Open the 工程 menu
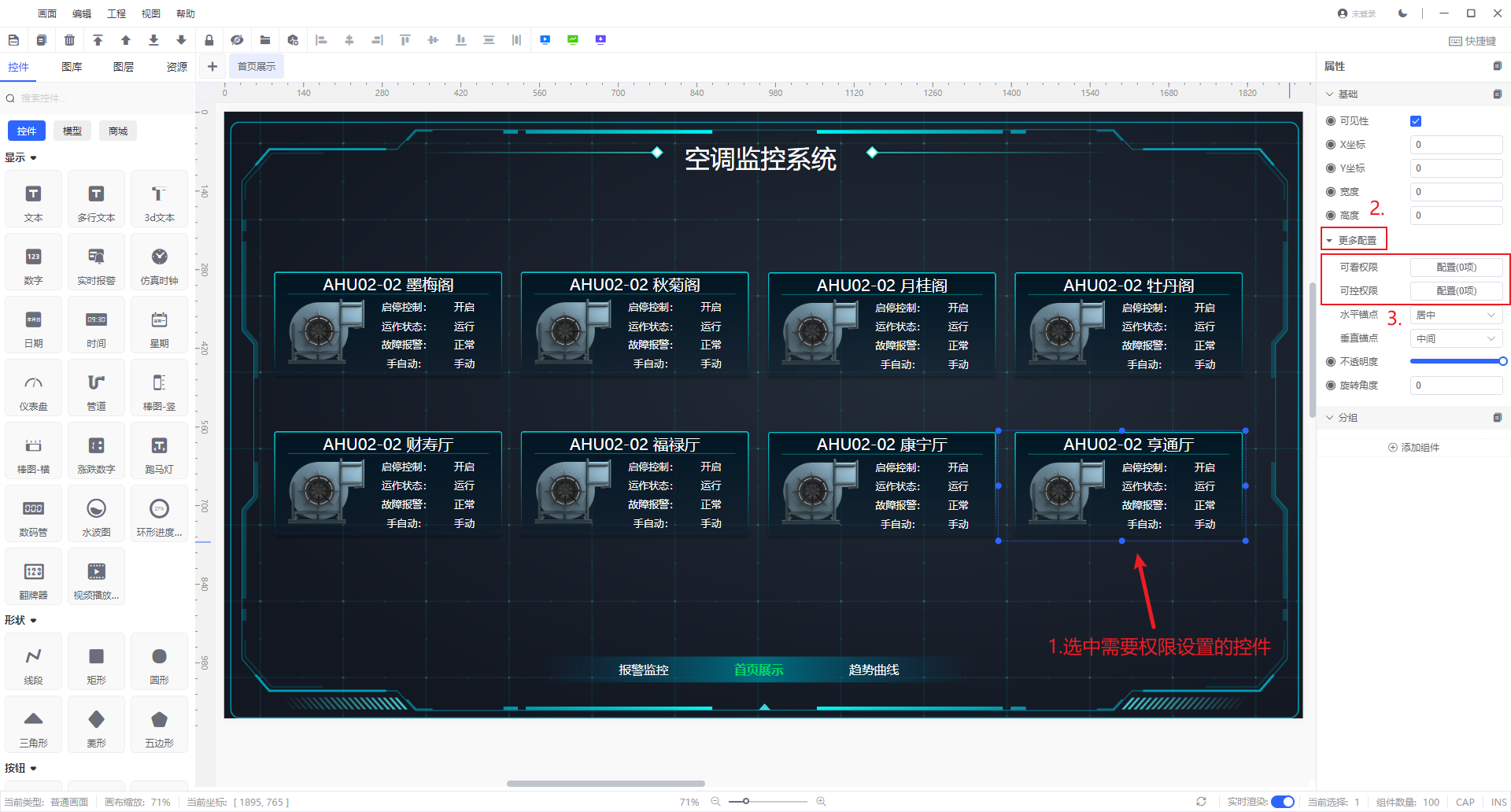 [x=116, y=13]
